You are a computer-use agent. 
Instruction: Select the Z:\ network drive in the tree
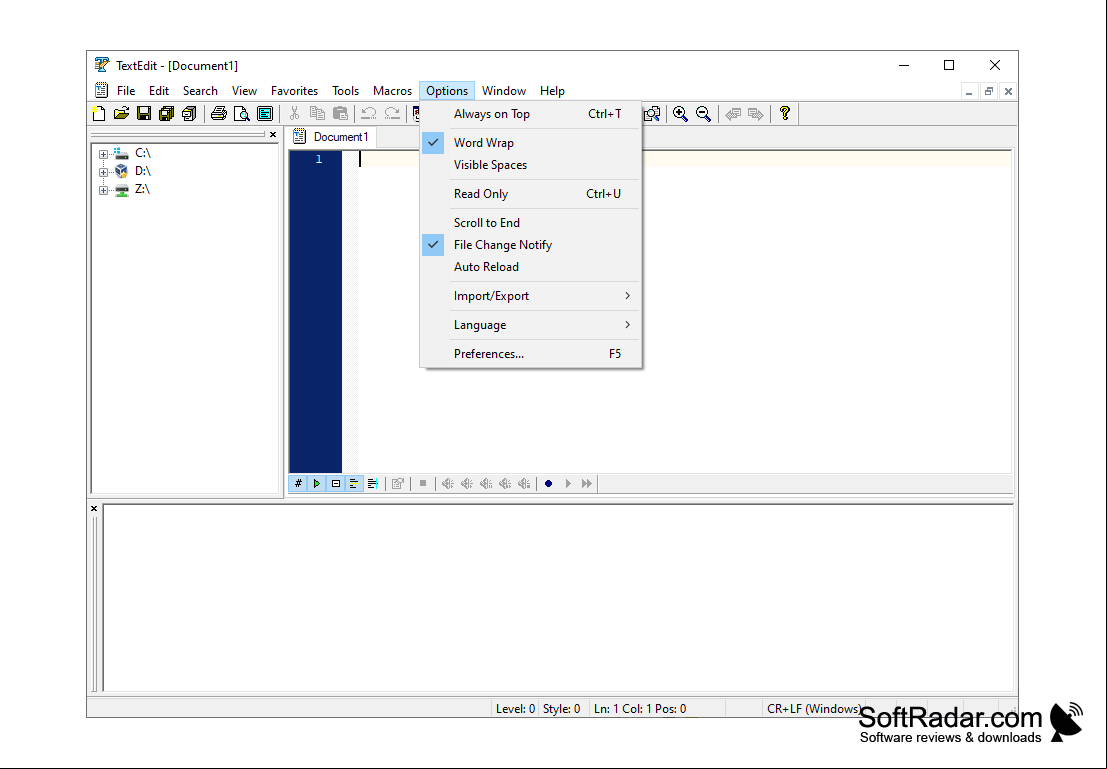point(143,189)
